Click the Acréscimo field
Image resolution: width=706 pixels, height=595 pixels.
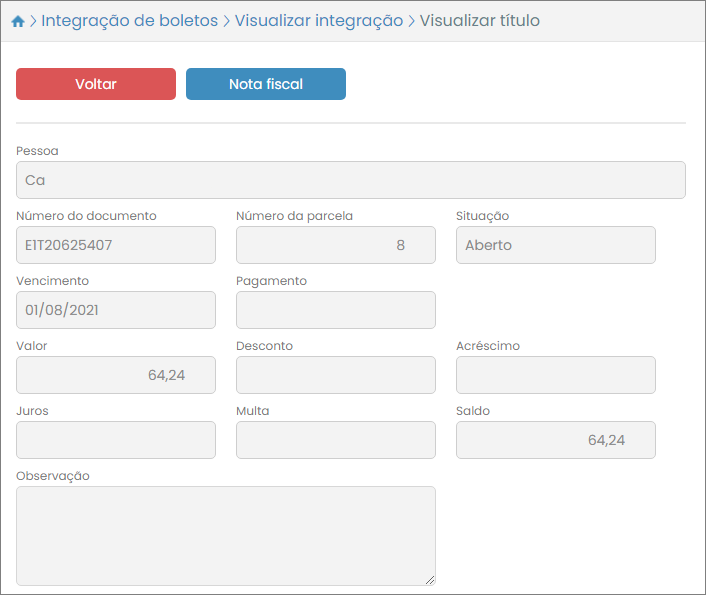coord(555,375)
